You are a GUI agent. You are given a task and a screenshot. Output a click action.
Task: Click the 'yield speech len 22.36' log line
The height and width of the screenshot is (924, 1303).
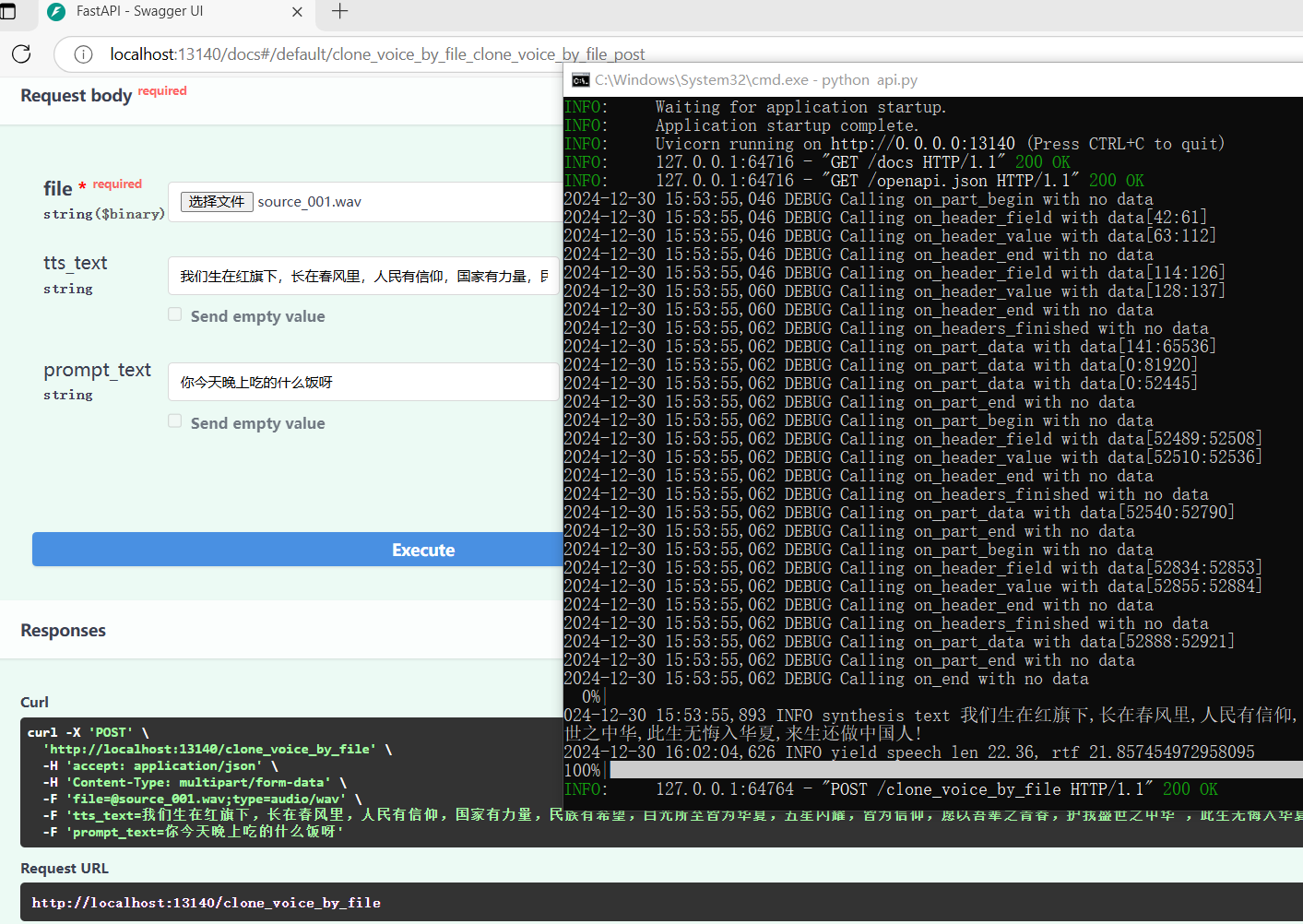(909, 752)
